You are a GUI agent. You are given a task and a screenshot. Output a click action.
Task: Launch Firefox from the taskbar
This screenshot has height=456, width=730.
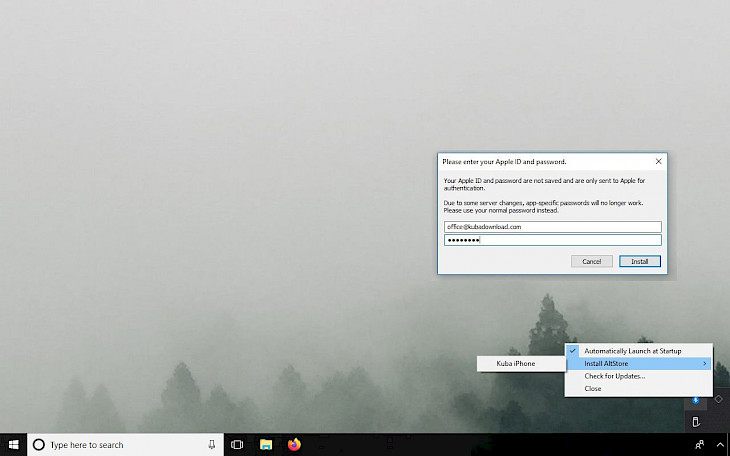coord(294,445)
